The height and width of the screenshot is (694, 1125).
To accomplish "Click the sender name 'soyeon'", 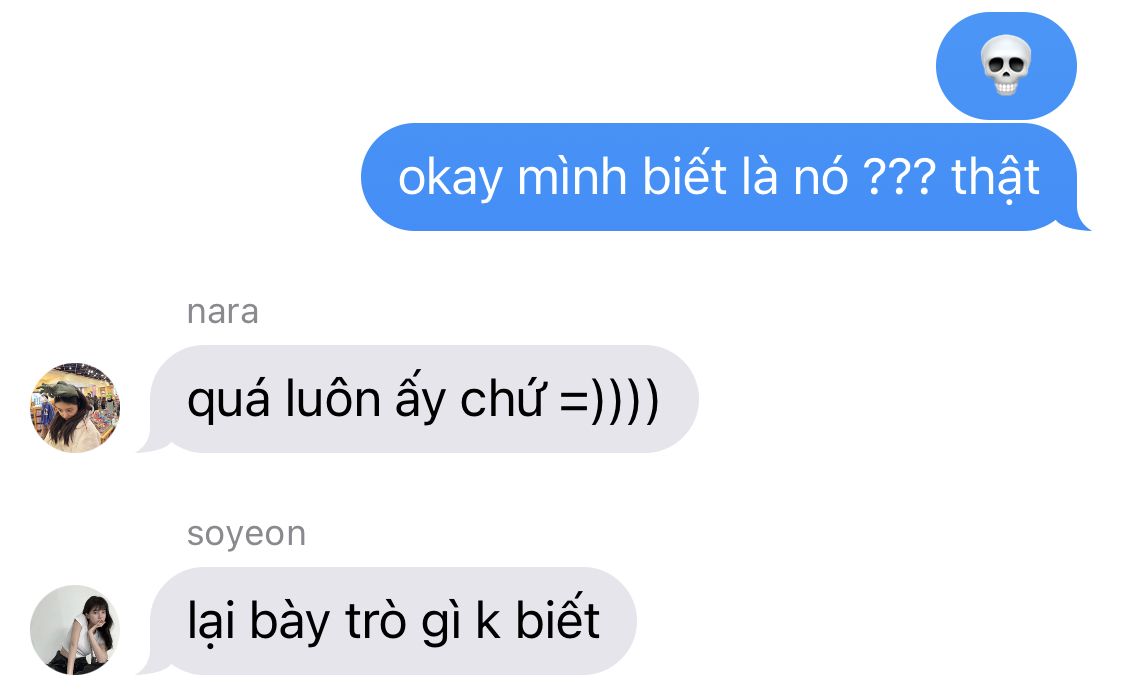I will [x=246, y=535].
